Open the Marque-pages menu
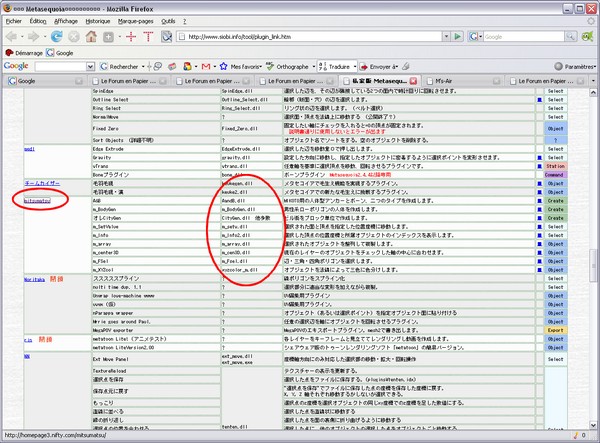 (137, 20)
